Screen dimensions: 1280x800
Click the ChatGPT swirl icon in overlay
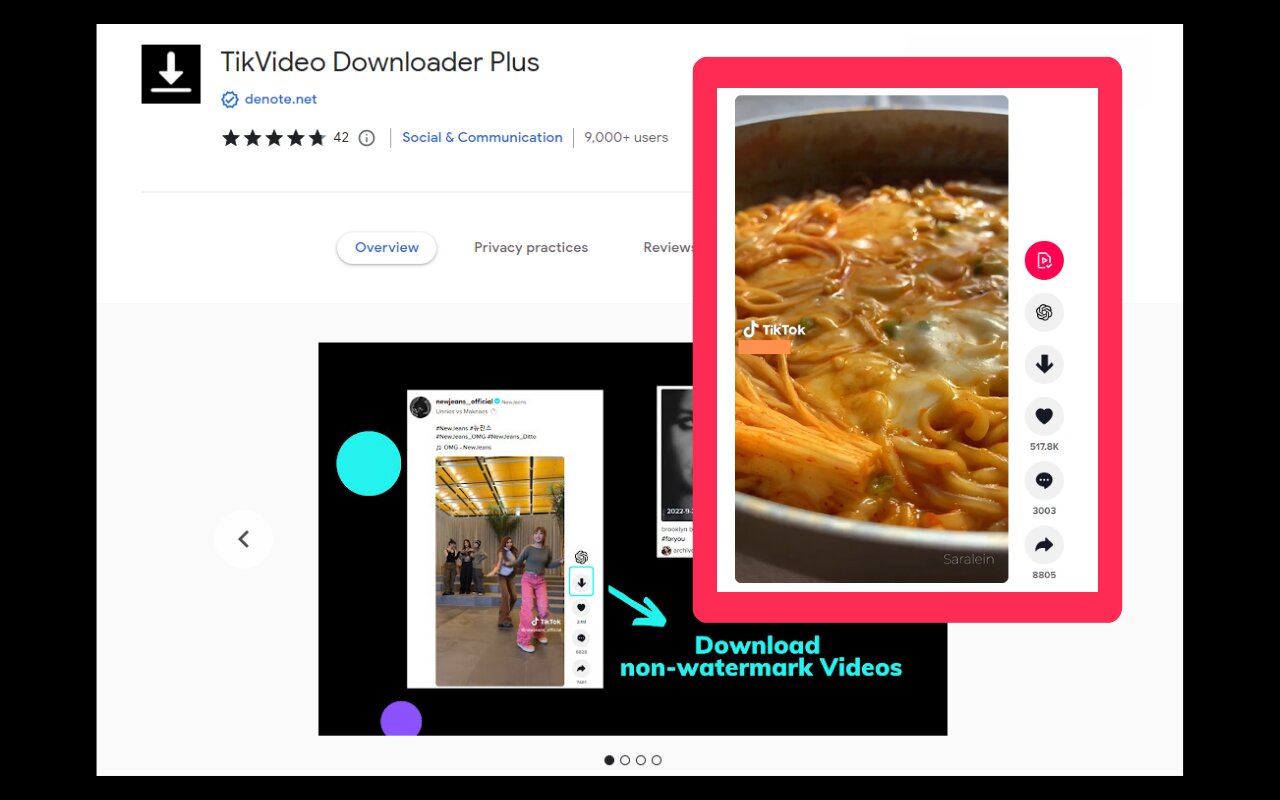pos(1044,313)
